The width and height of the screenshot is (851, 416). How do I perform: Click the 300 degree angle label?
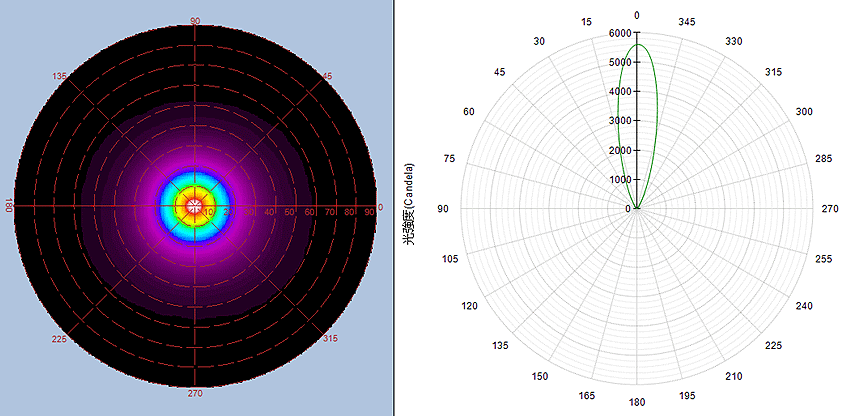(804, 111)
